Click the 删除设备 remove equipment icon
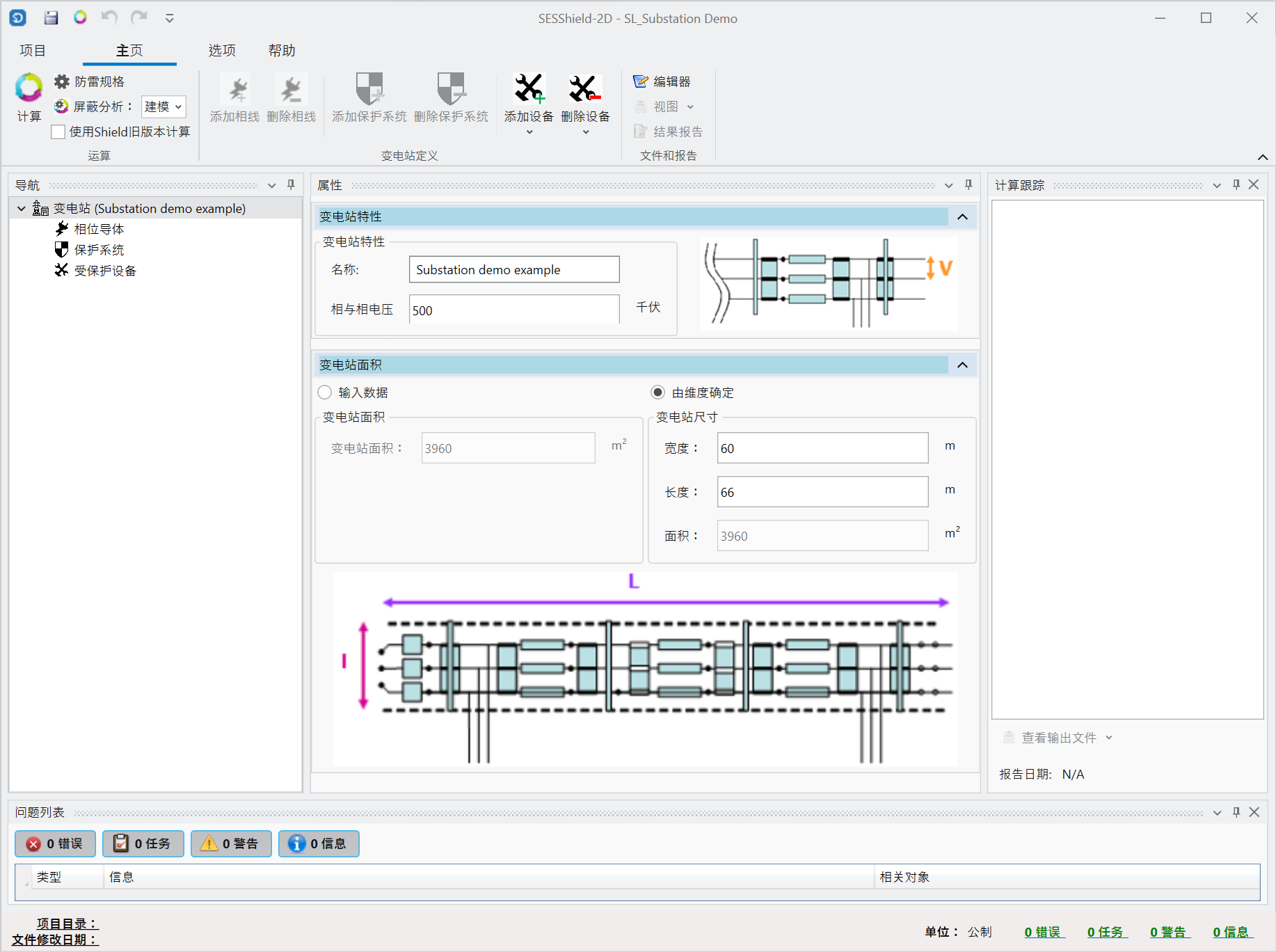Screen dimensions: 1276x952 [584, 89]
